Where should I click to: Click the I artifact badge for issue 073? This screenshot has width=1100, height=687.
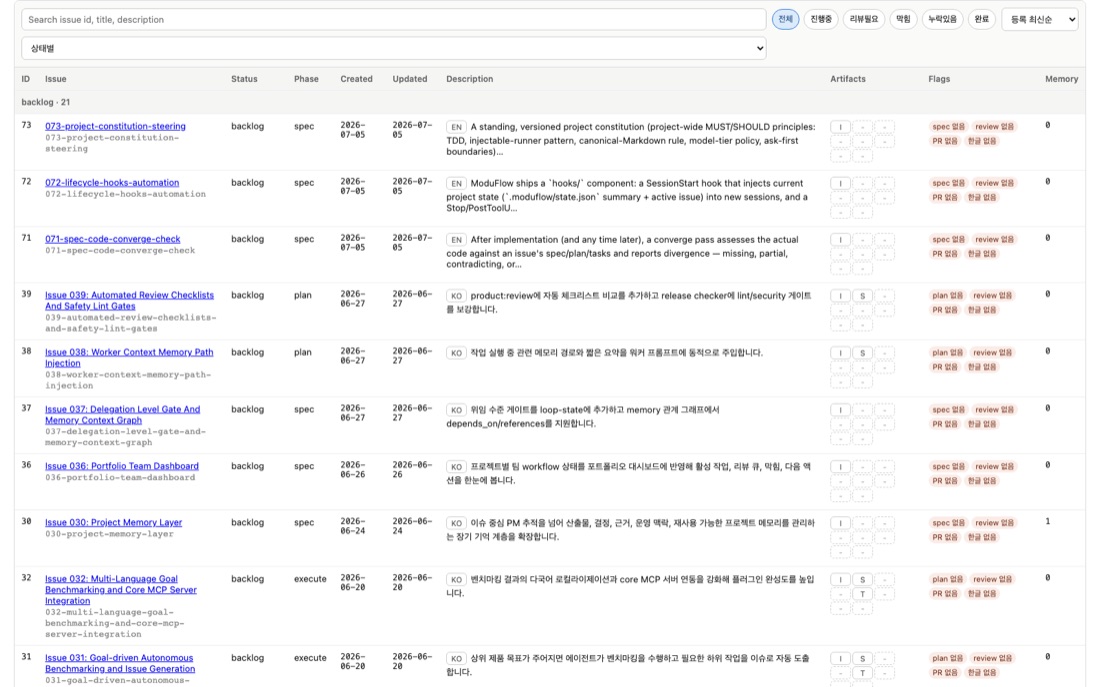[840, 127]
